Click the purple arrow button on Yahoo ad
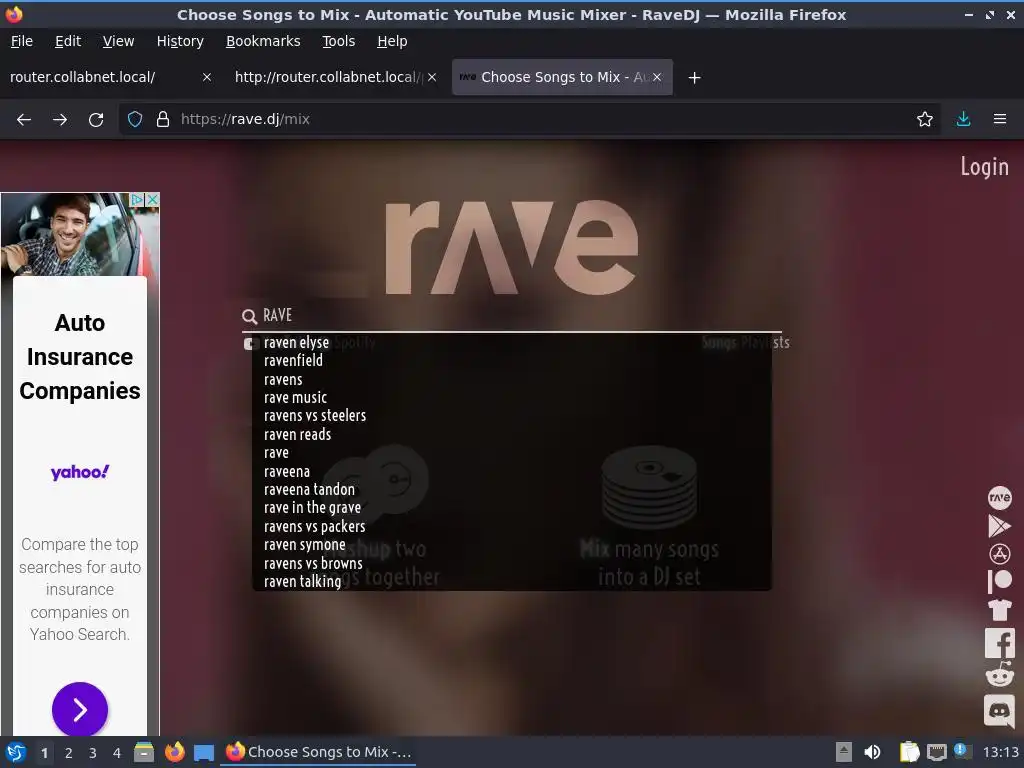The height and width of the screenshot is (768, 1024). [x=80, y=709]
